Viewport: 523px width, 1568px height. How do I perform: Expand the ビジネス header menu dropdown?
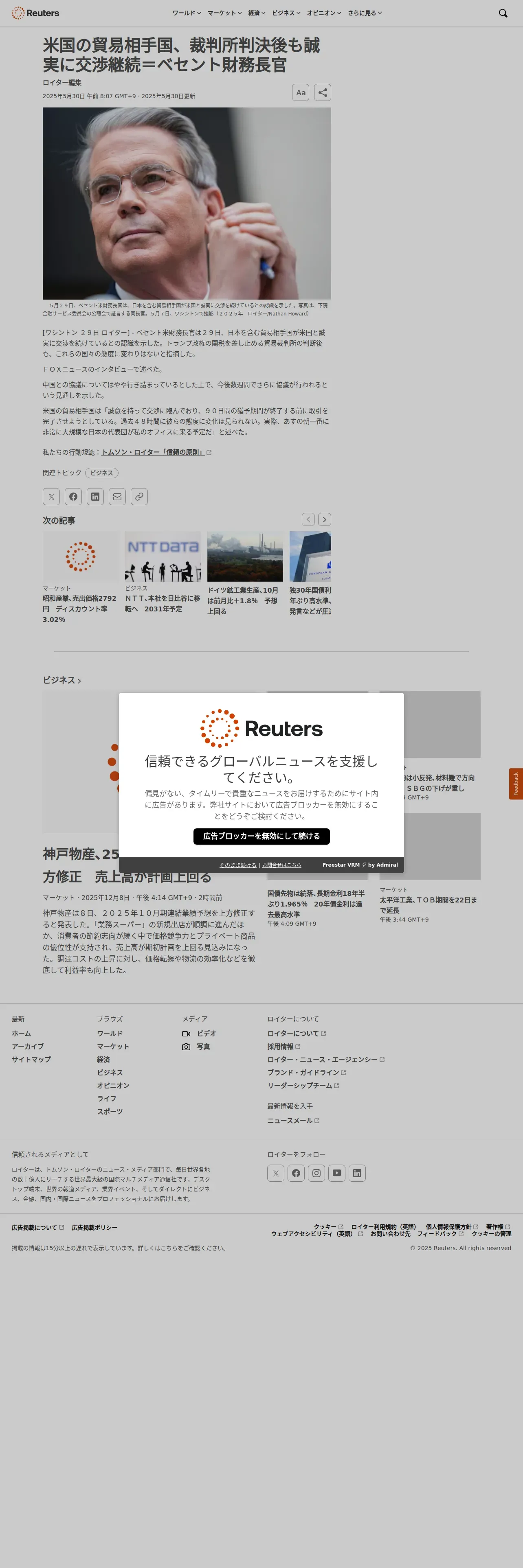(286, 13)
